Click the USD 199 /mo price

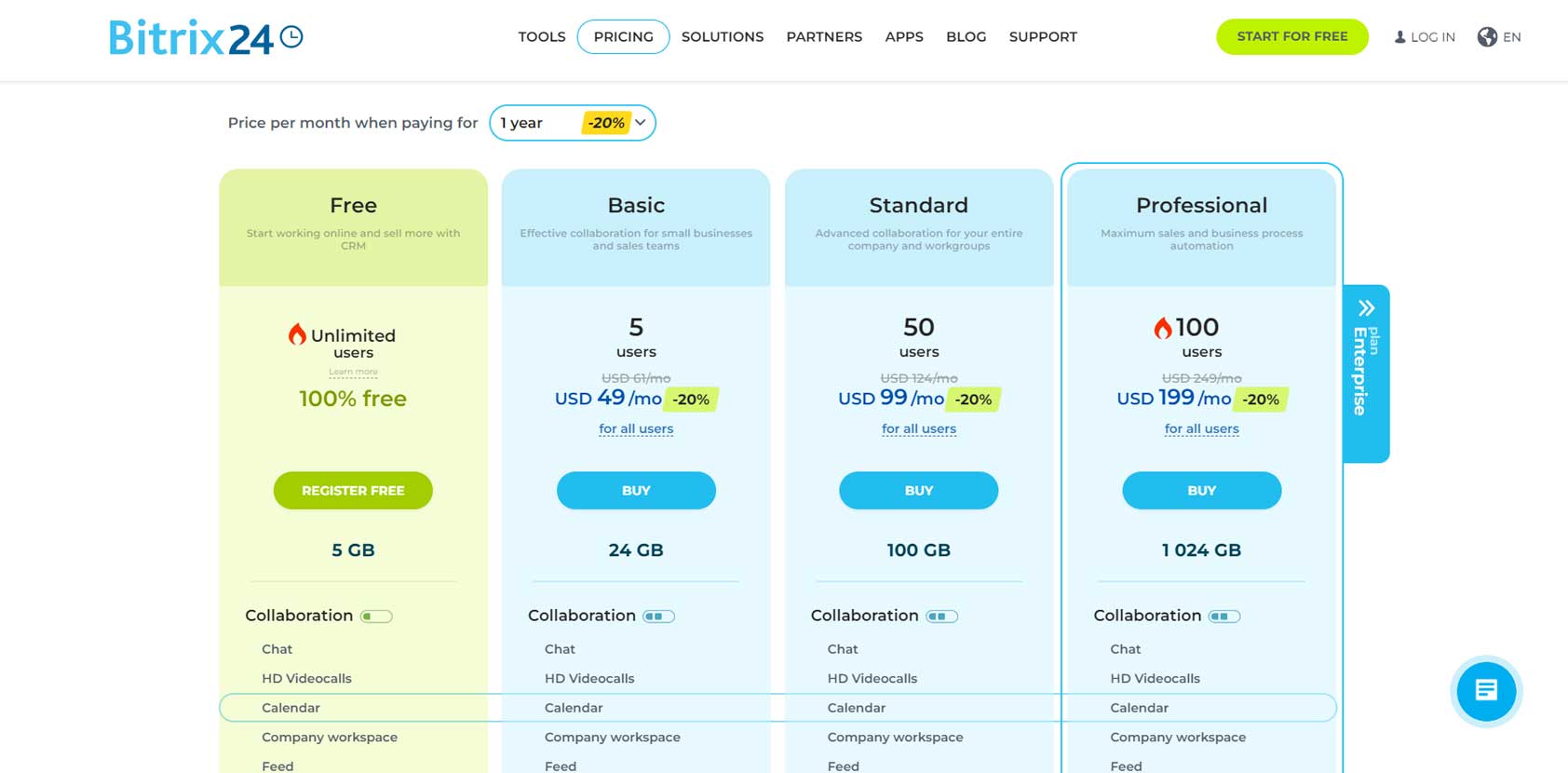point(1173,399)
